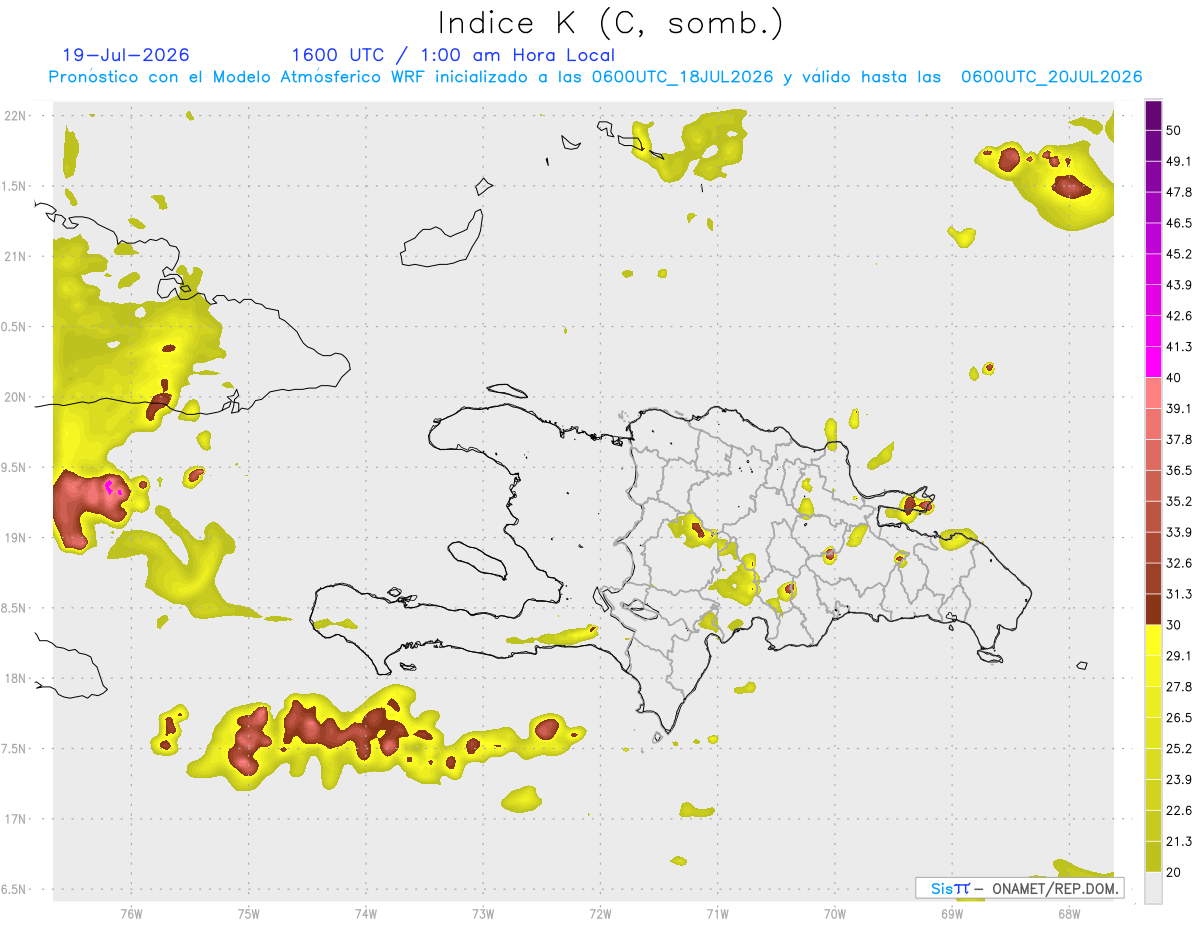The image size is (1200, 927).
Task: Select the longitude label "71W"
Action: click(717, 913)
